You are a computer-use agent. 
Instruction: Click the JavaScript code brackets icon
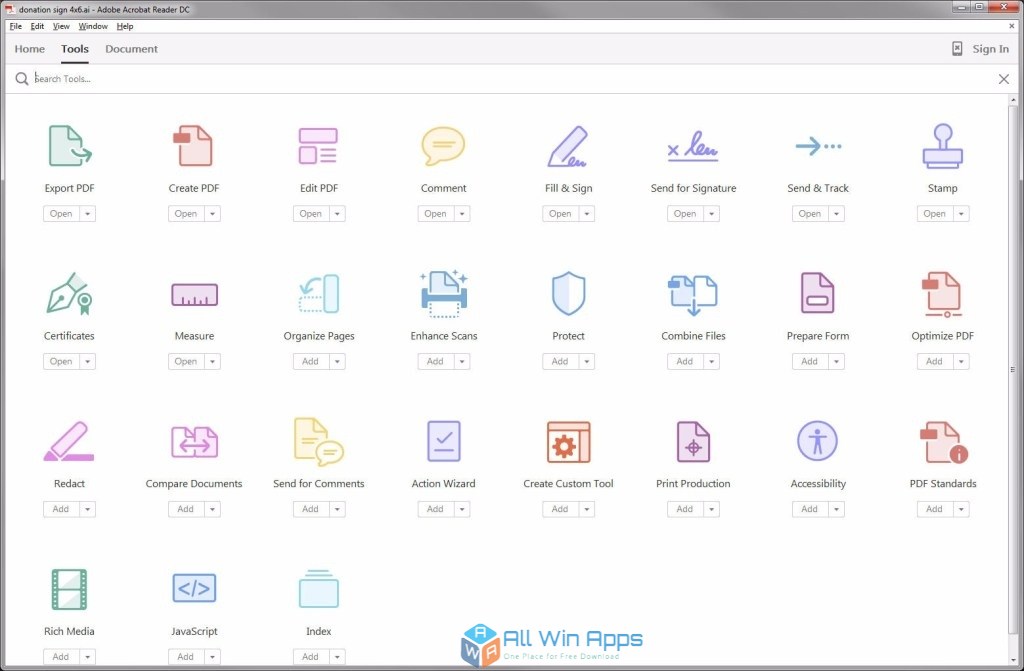(194, 588)
